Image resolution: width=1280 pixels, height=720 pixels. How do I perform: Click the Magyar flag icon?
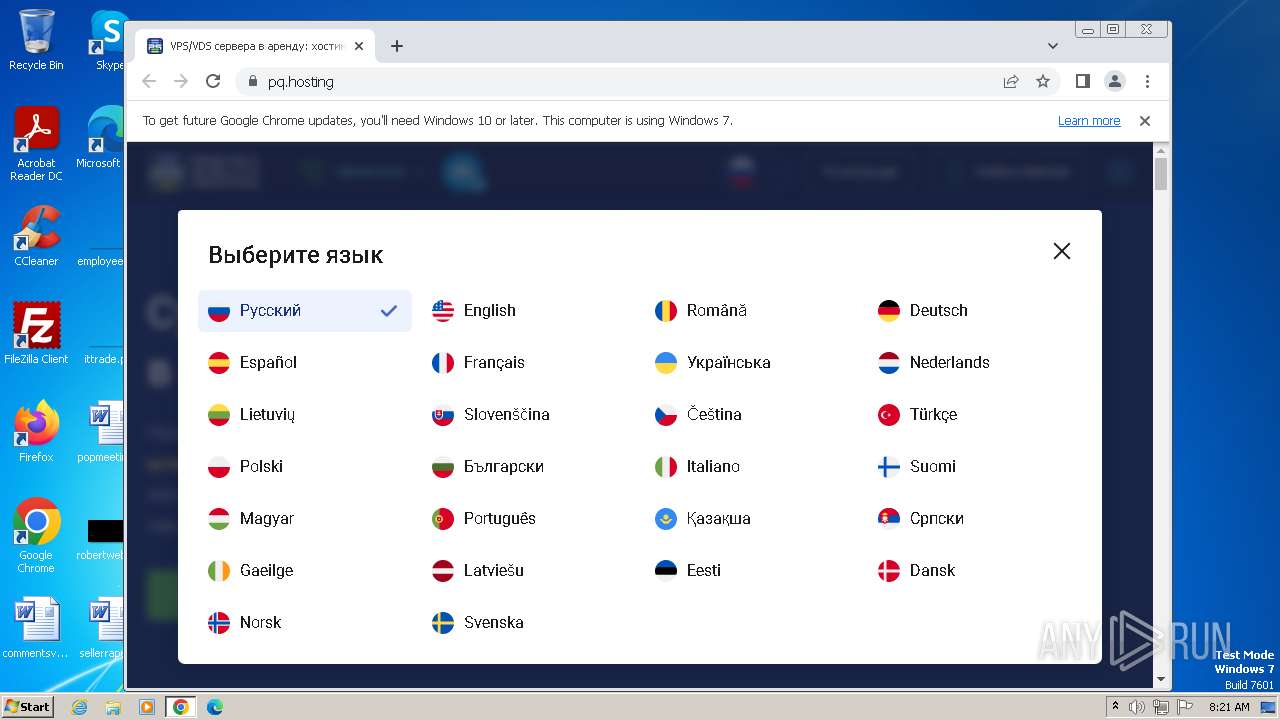[x=219, y=519]
